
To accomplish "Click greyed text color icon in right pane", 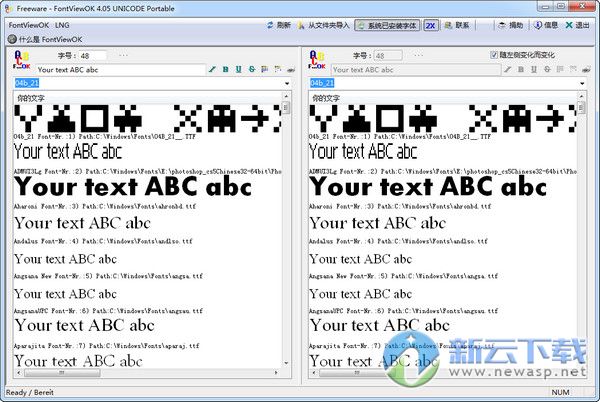I will point(560,69).
